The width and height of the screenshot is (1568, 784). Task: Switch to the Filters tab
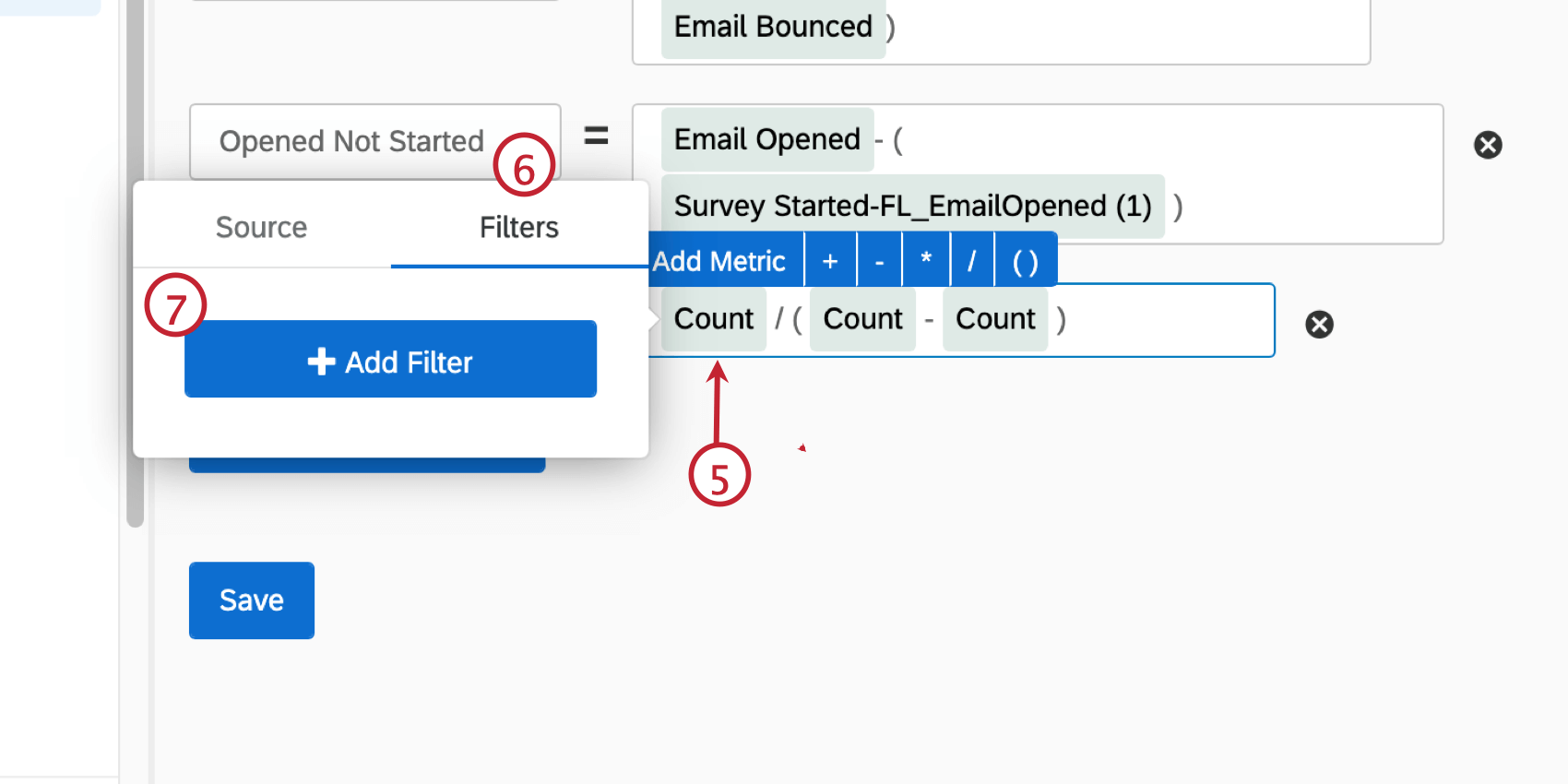tap(518, 227)
